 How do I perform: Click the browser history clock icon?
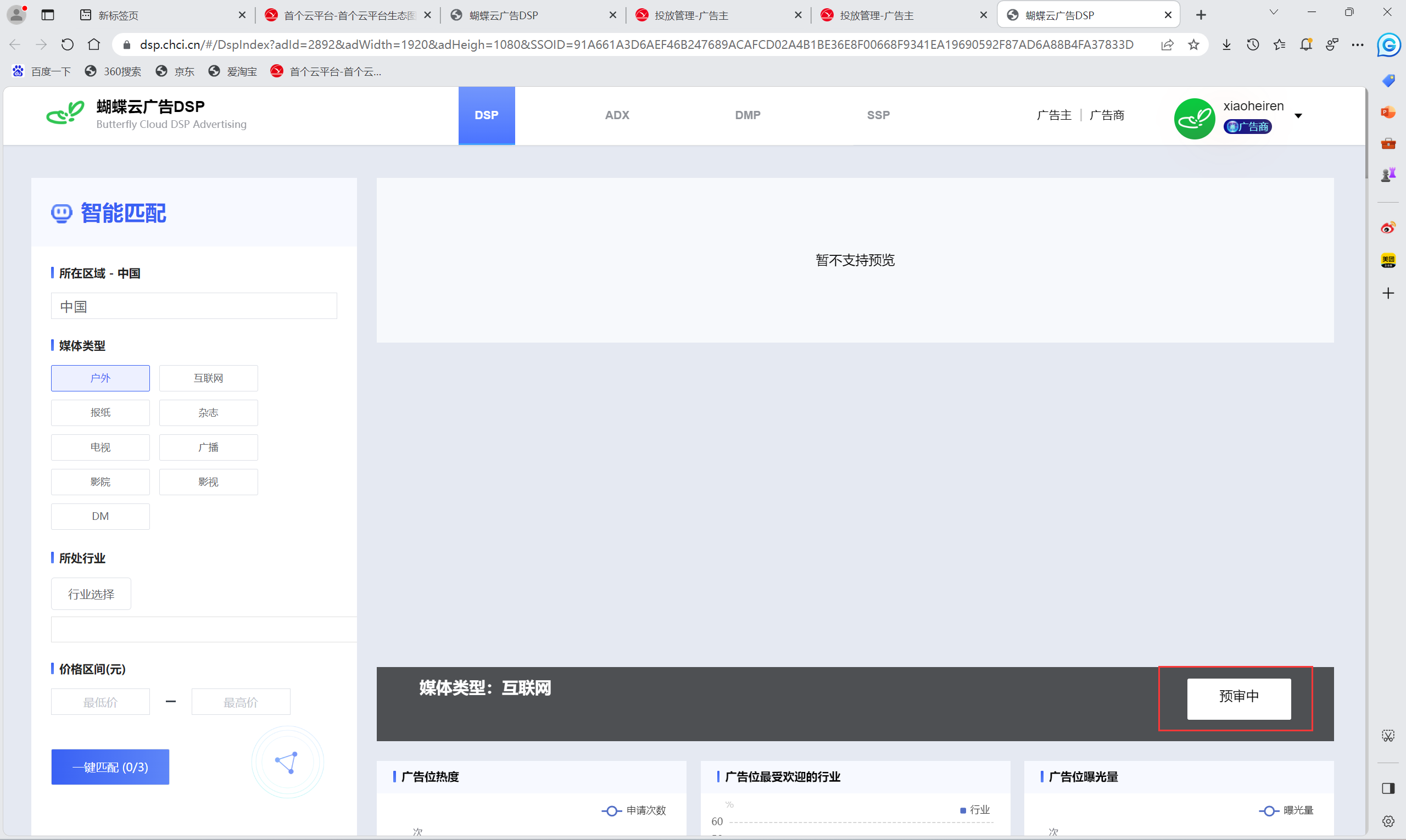click(1253, 44)
